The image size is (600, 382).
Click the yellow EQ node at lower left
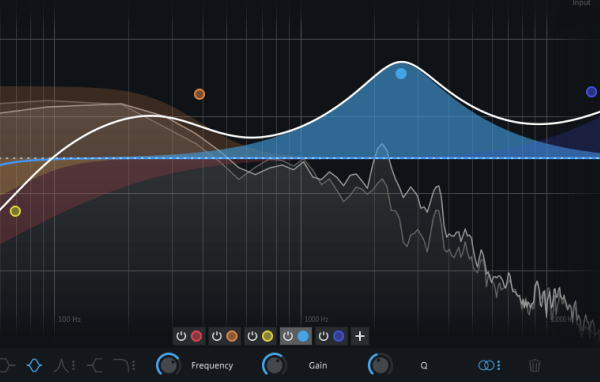(x=15, y=211)
